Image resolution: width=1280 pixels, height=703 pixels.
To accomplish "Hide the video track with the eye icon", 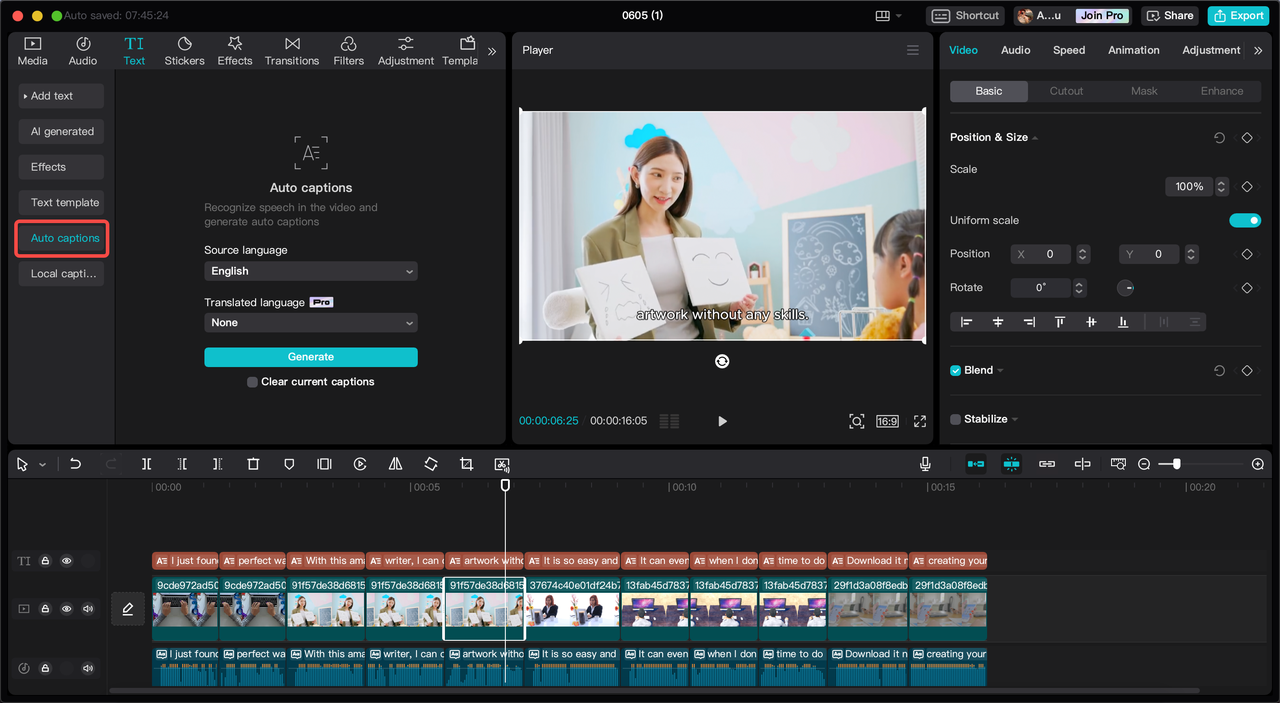I will (x=67, y=609).
